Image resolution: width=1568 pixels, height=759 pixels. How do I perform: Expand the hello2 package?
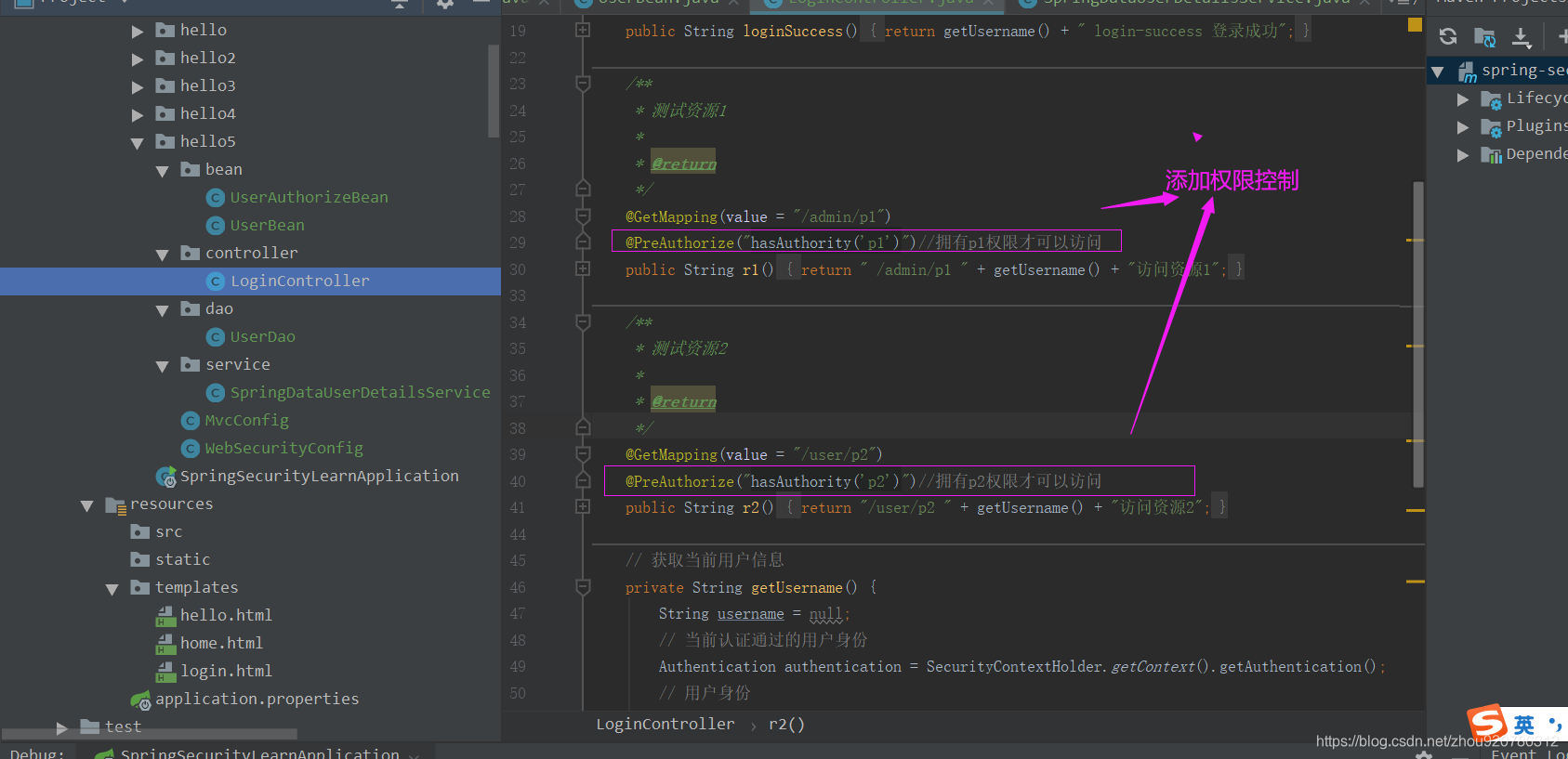[138, 59]
